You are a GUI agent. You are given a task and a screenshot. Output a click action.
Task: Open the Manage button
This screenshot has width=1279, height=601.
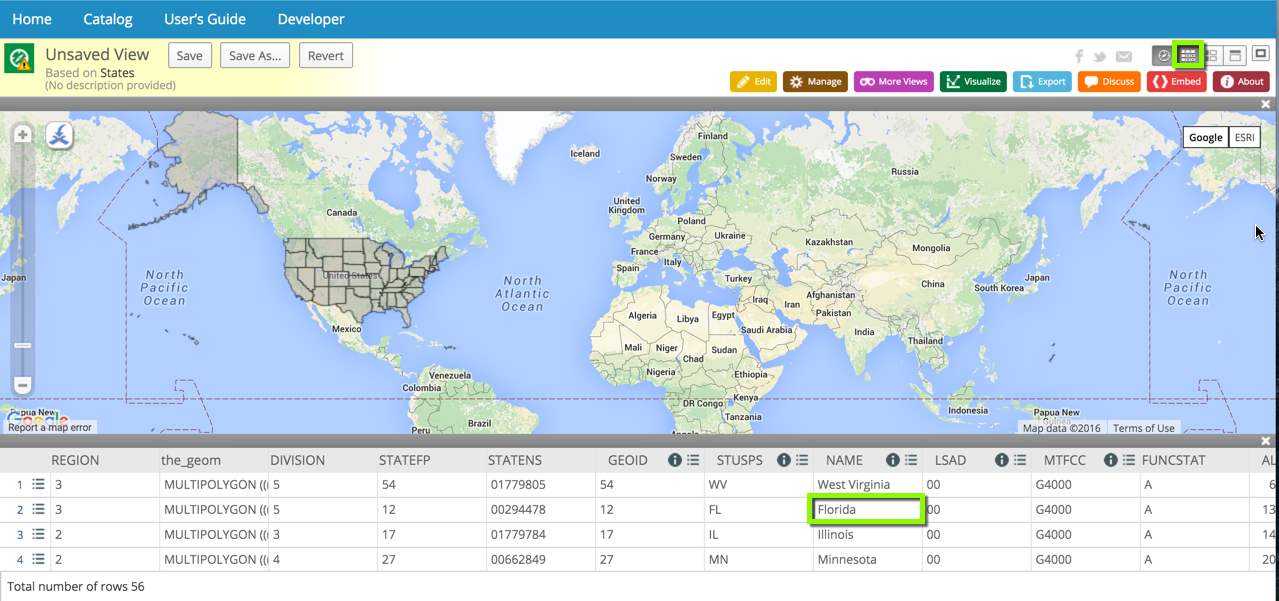coord(816,82)
